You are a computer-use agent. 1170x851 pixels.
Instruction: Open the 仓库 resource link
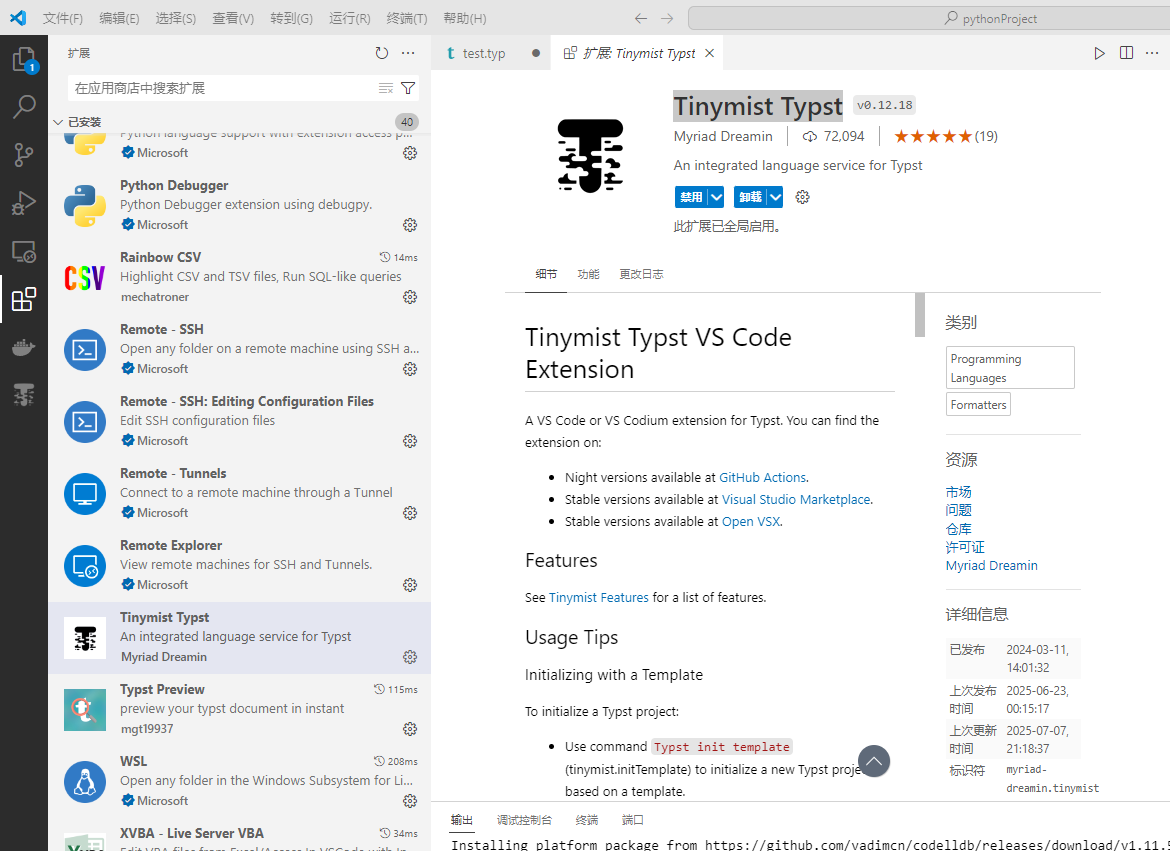(x=958, y=529)
